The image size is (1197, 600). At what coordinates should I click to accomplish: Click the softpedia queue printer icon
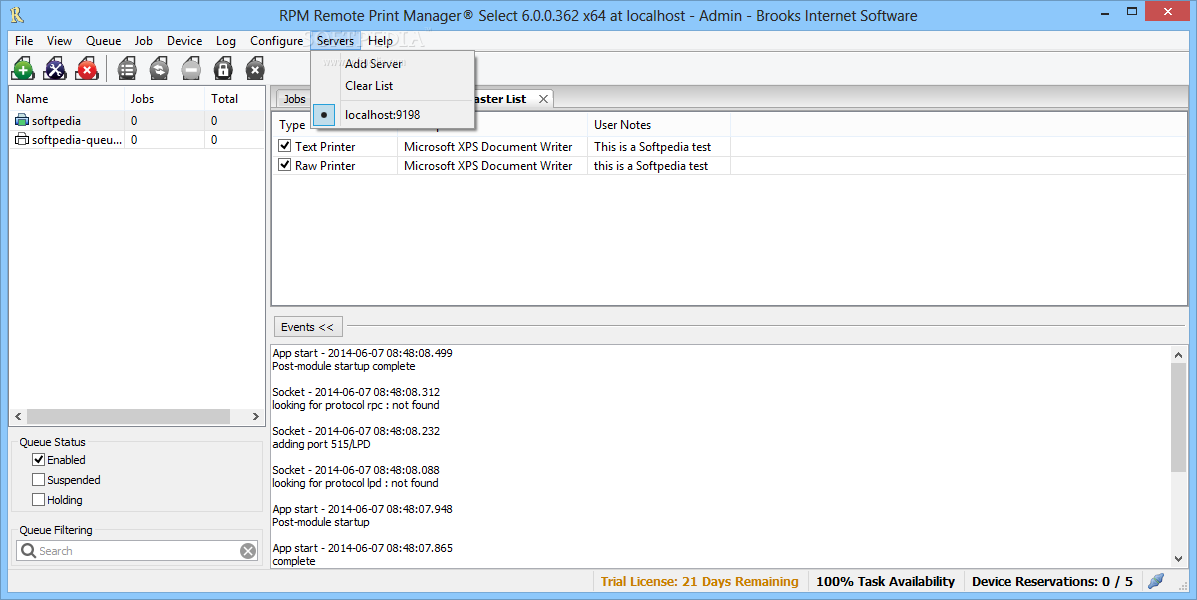click(22, 121)
